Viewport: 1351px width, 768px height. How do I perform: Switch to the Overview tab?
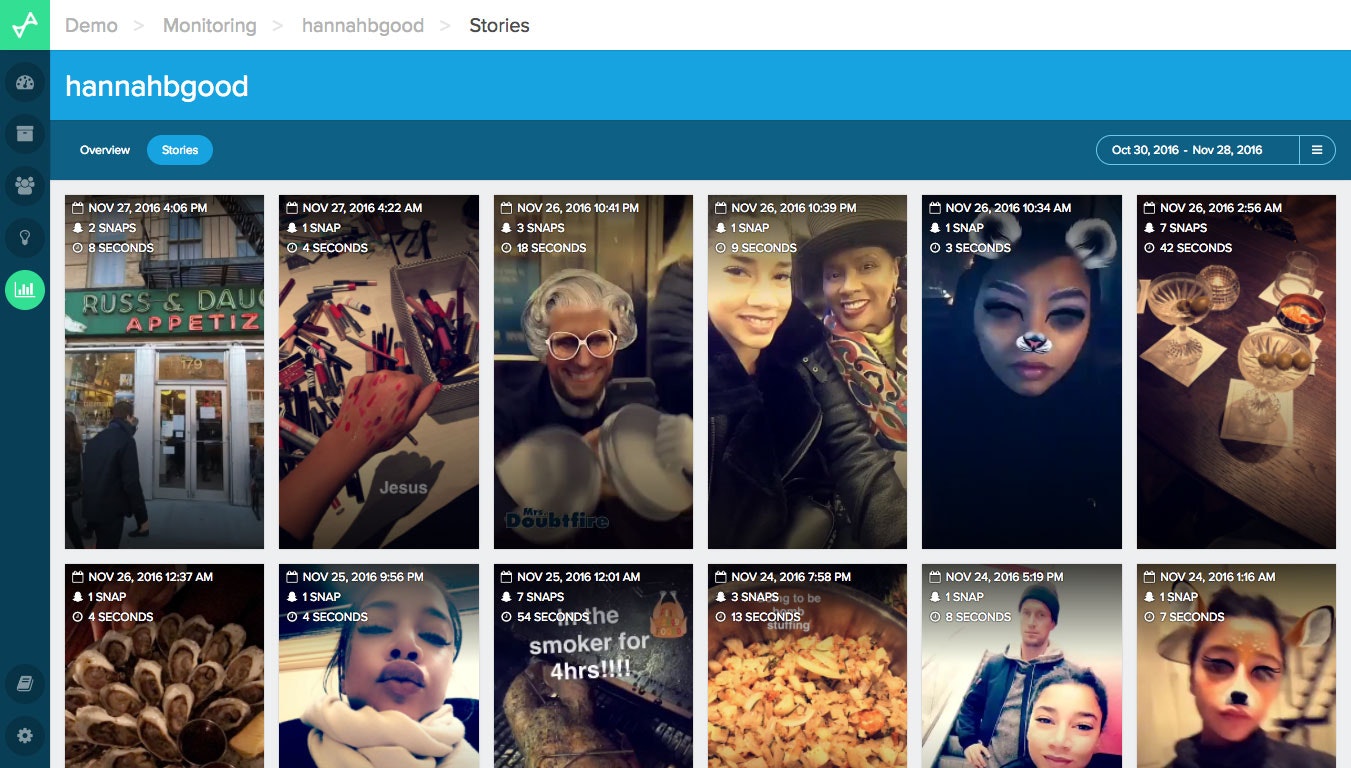[104, 150]
